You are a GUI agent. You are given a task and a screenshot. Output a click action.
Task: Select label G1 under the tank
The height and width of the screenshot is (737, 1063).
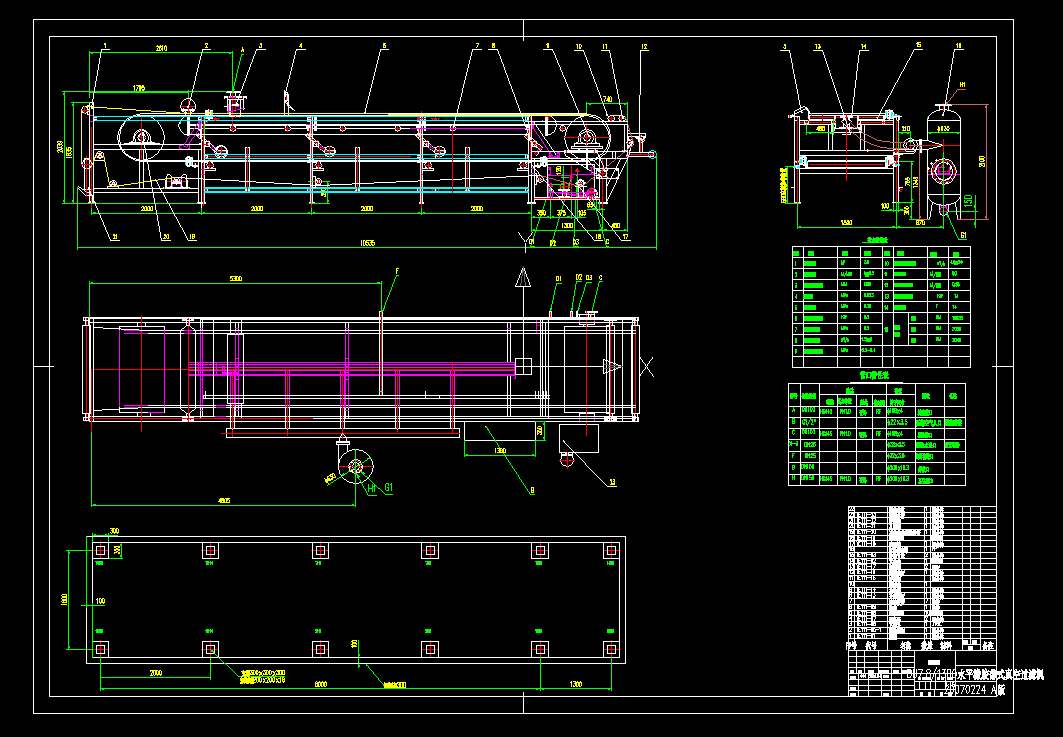click(964, 235)
